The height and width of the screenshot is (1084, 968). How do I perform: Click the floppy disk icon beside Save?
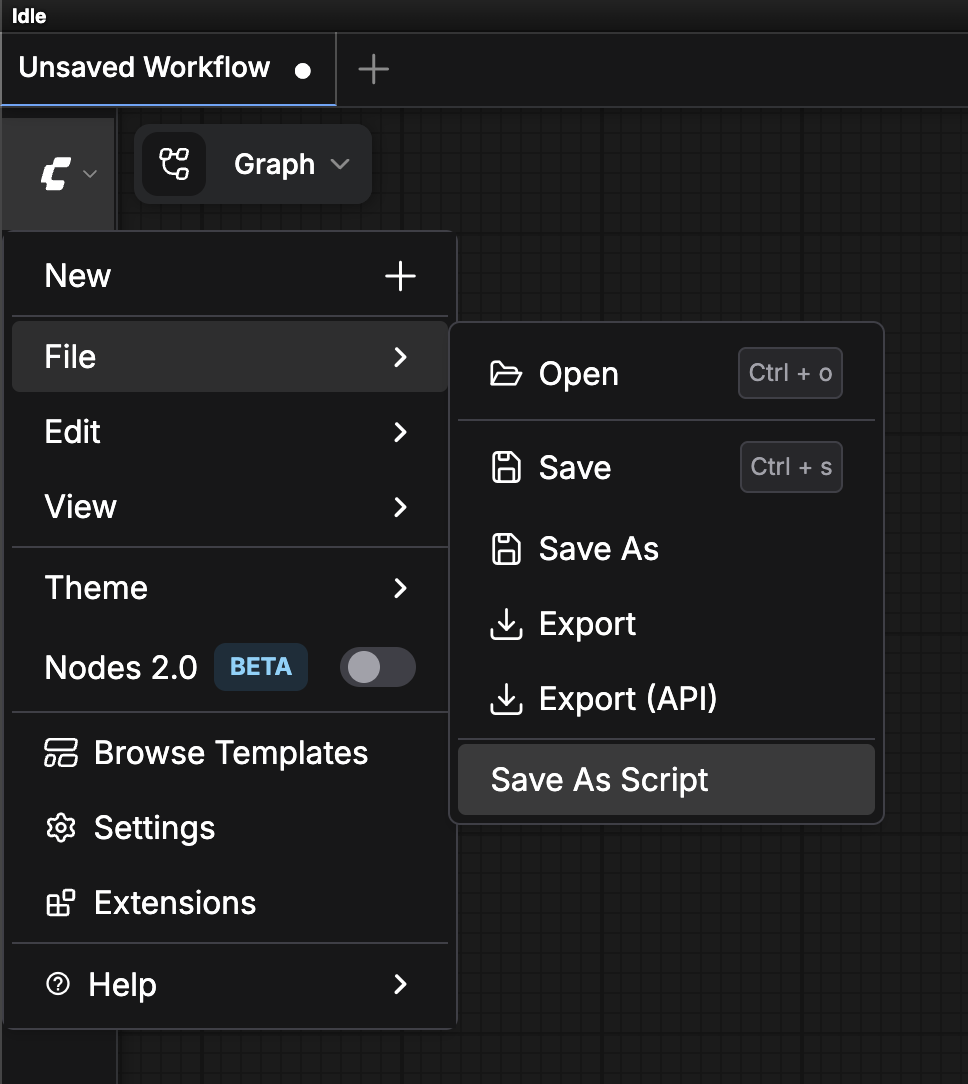point(506,467)
